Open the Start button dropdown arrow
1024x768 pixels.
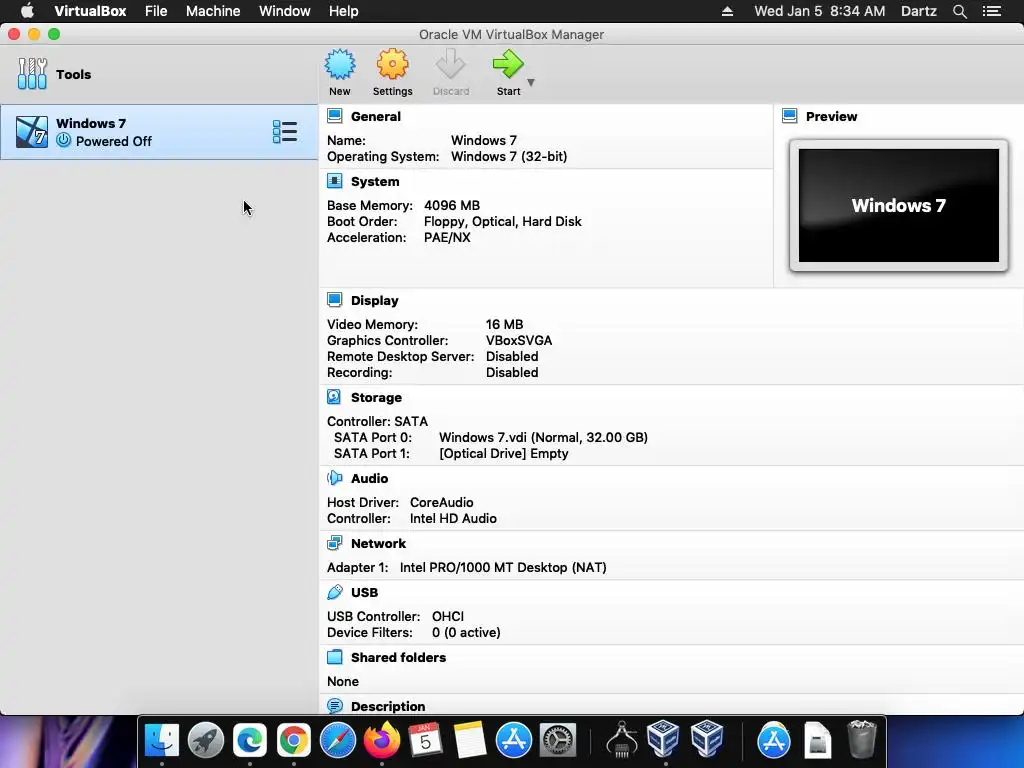click(x=531, y=82)
